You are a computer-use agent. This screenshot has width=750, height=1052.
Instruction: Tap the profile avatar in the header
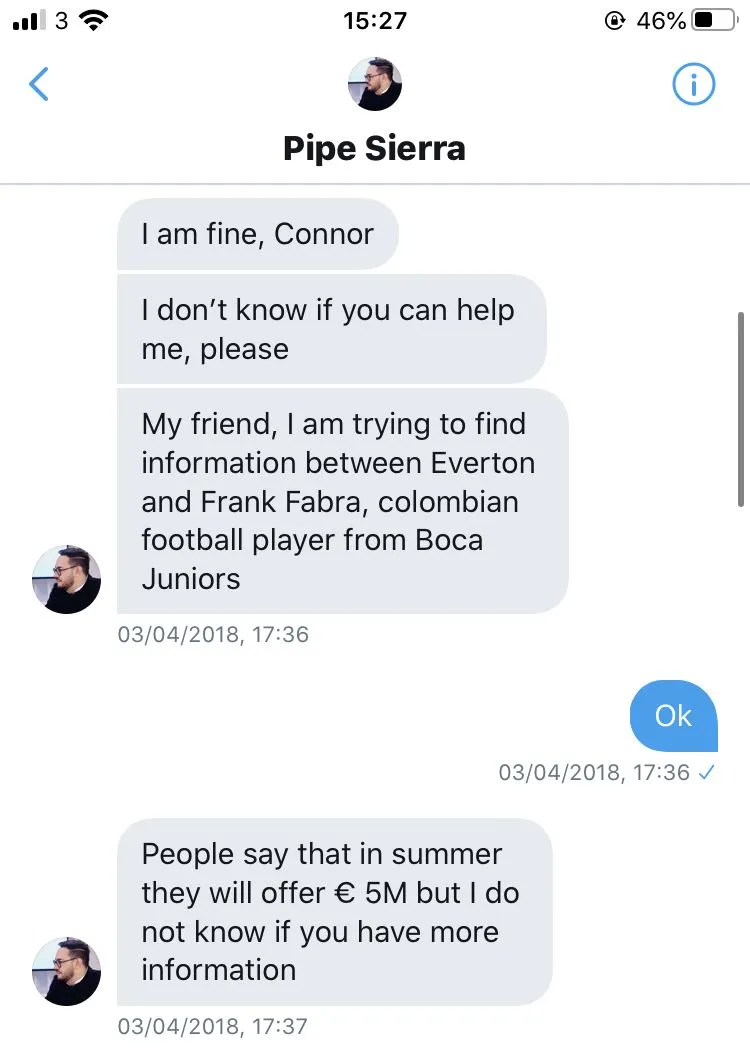[374, 84]
